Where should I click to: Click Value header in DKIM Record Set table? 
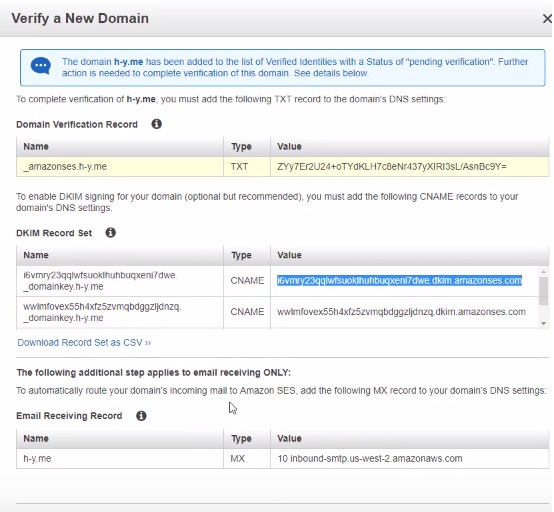(289, 255)
